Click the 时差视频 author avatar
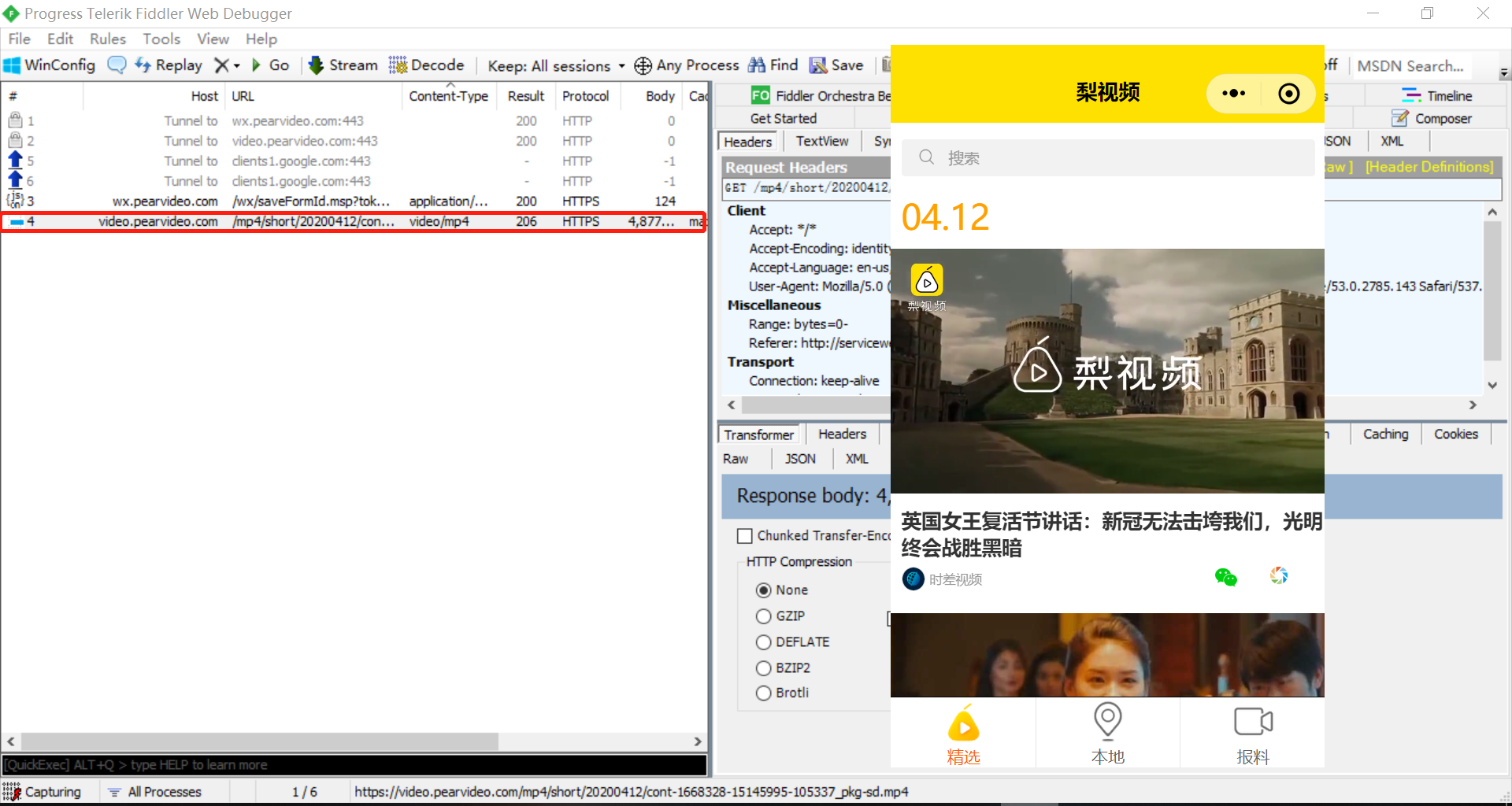The width and height of the screenshot is (1512, 806). coord(913,579)
